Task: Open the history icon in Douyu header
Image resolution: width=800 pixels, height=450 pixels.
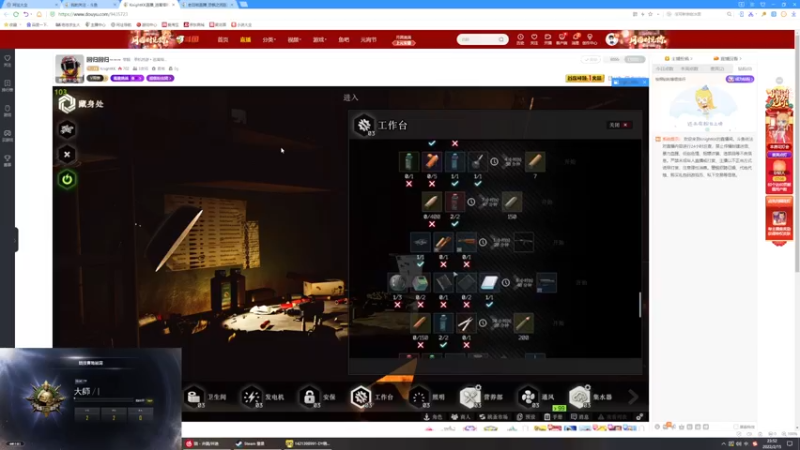Action: click(520, 39)
